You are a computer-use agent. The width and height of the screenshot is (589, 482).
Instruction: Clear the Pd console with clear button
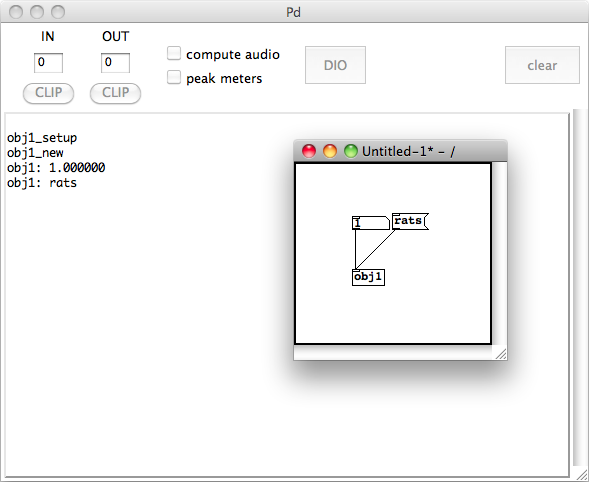pos(542,65)
